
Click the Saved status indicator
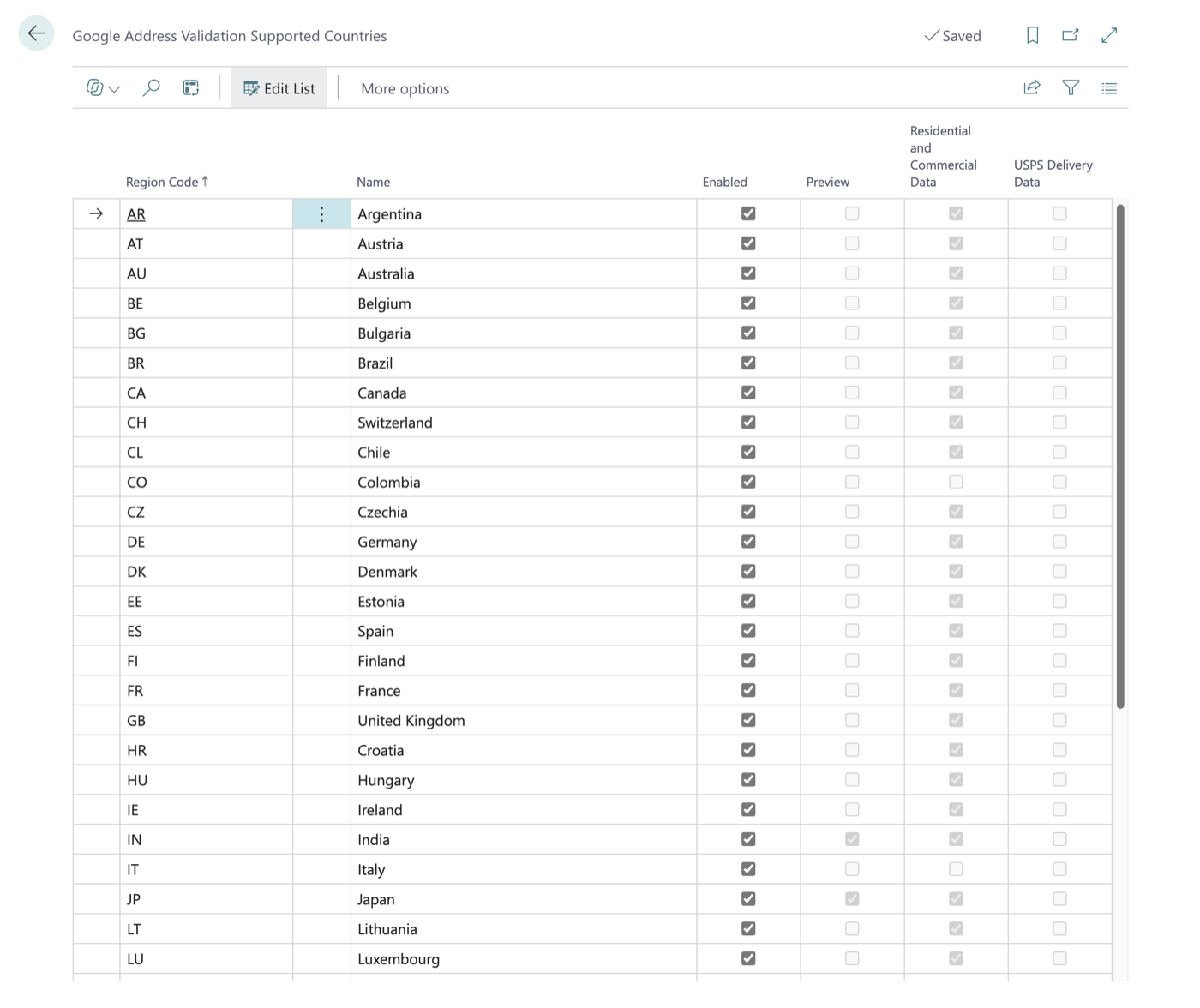(x=952, y=36)
